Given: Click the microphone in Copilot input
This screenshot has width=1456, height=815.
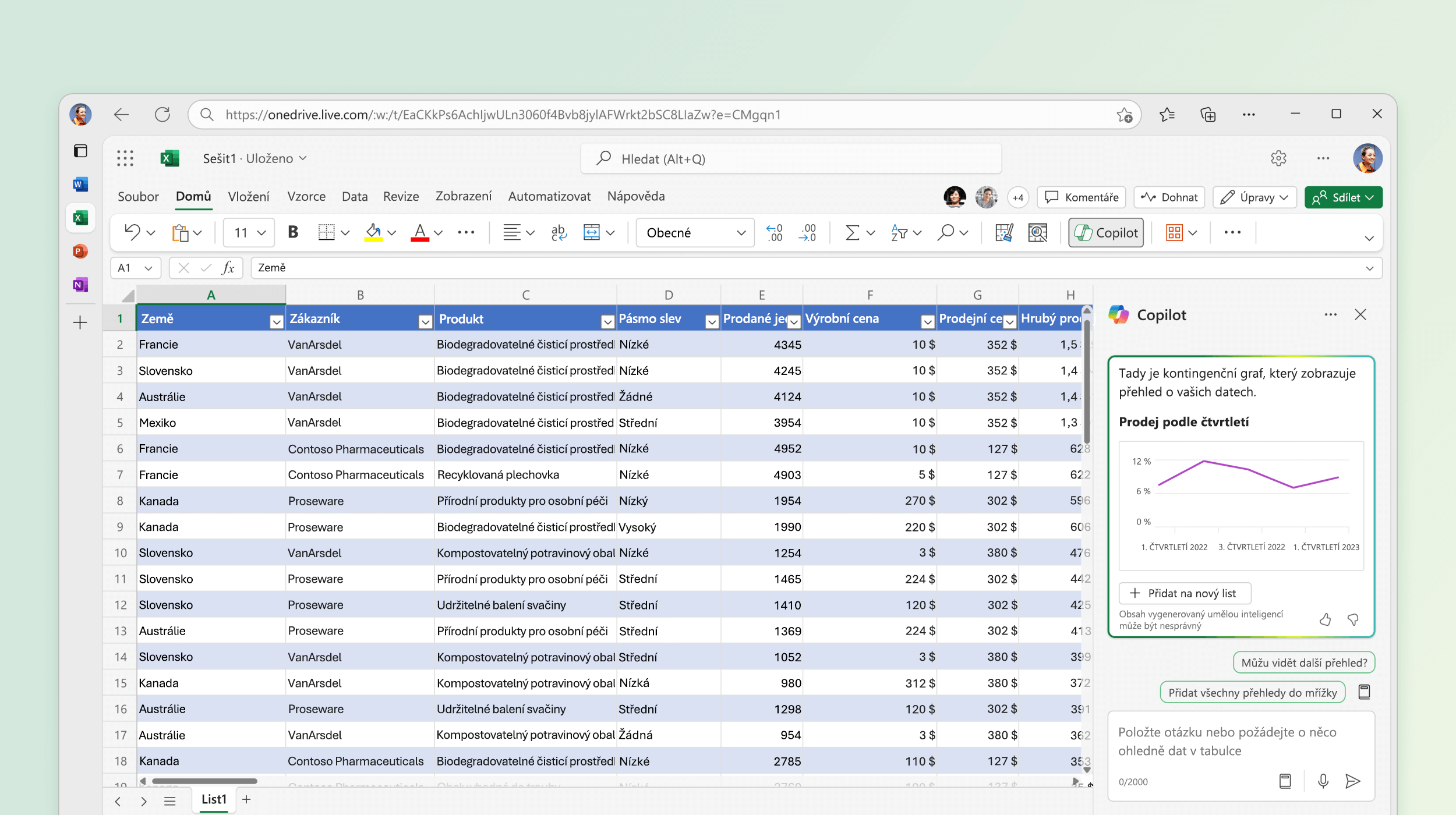Looking at the screenshot, I should 1323,781.
